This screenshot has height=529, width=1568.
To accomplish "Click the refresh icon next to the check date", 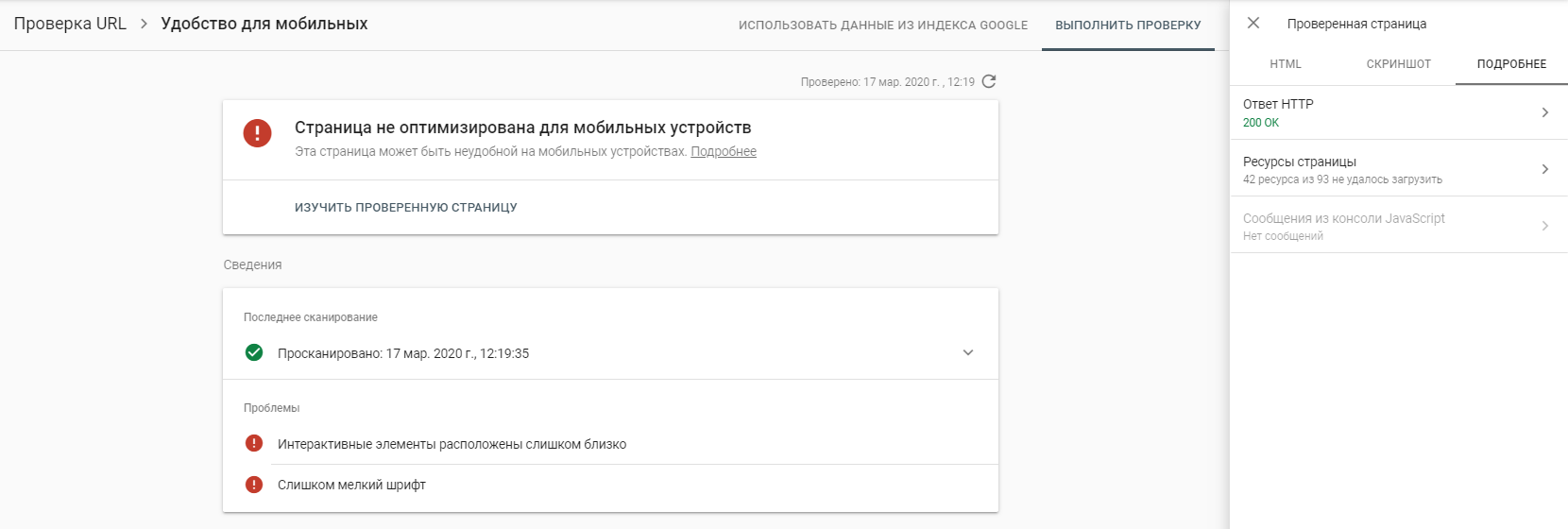I will [989, 81].
